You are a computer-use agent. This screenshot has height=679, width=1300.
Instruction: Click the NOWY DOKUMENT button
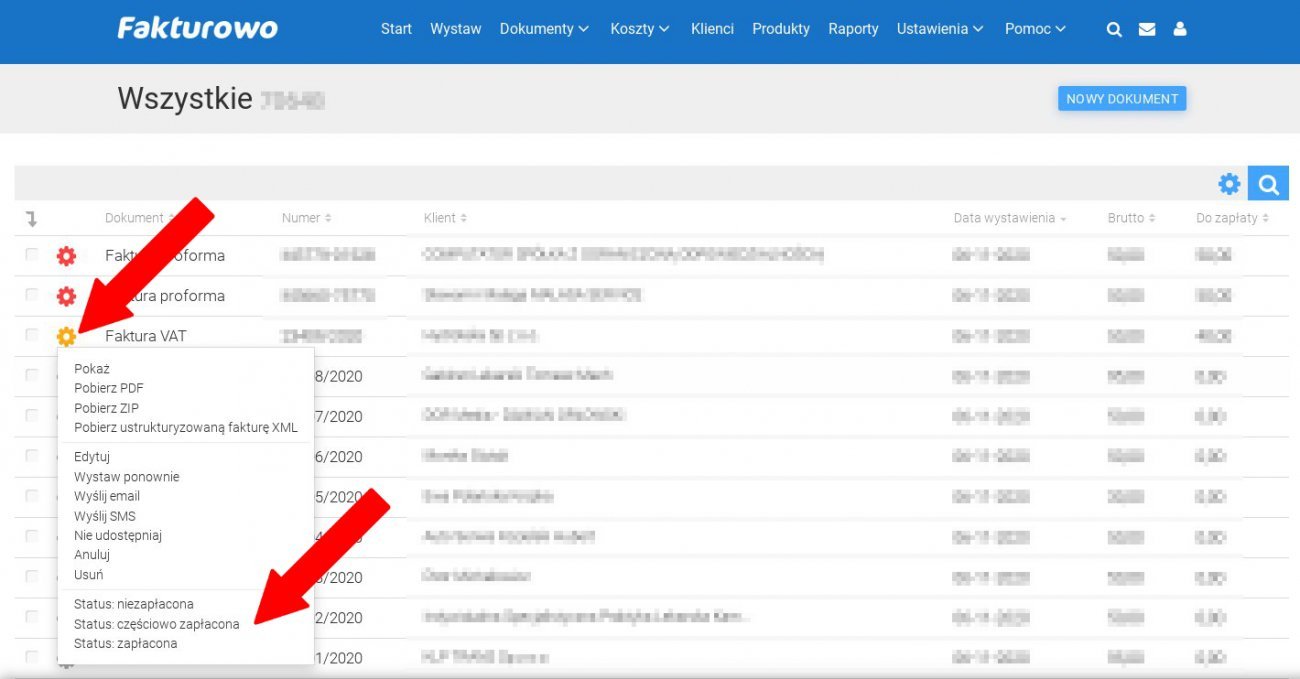click(1122, 99)
